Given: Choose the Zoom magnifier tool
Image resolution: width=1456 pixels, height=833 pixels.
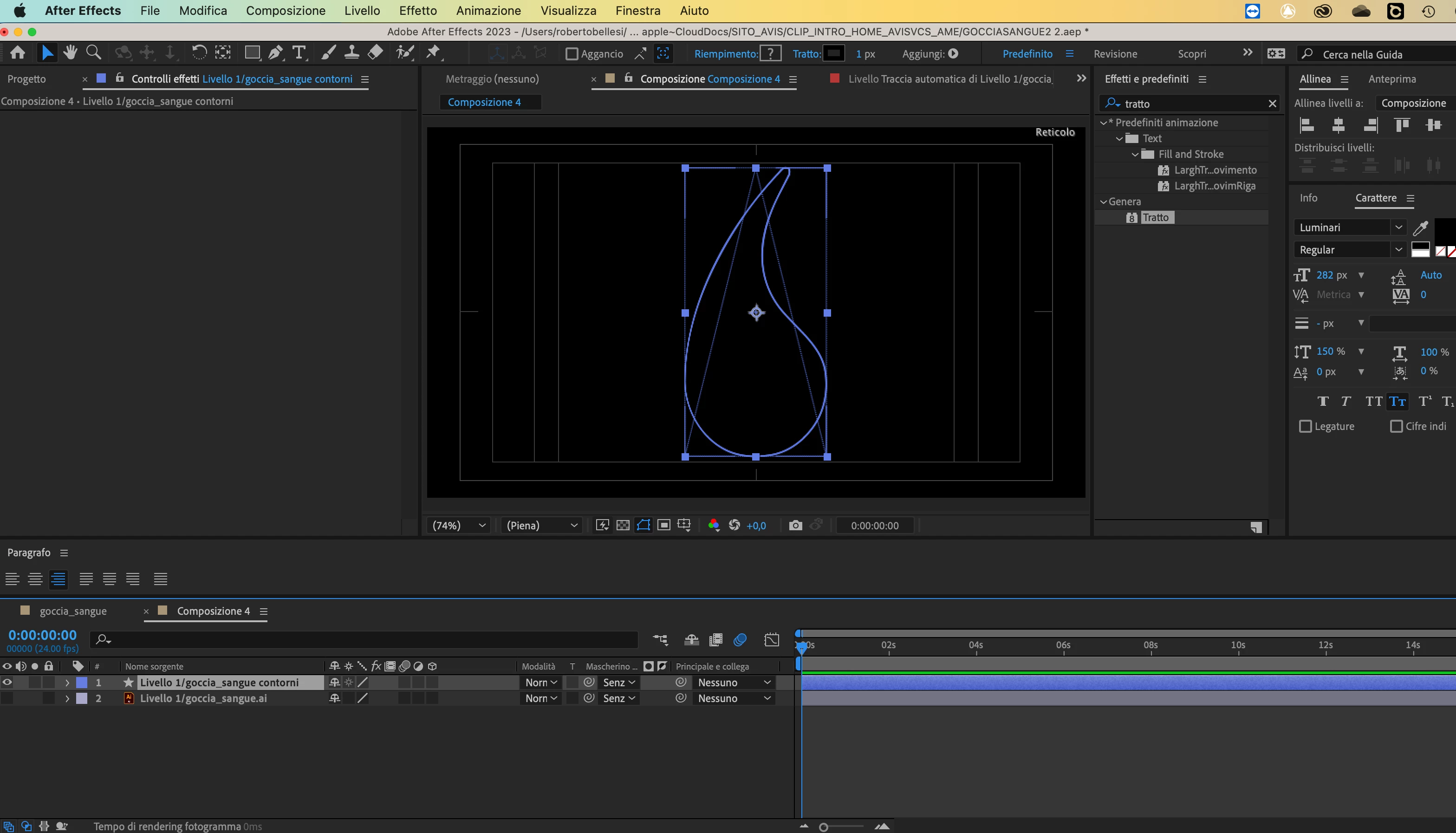Looking at the screenshot, I should click(x=94, y=52).
